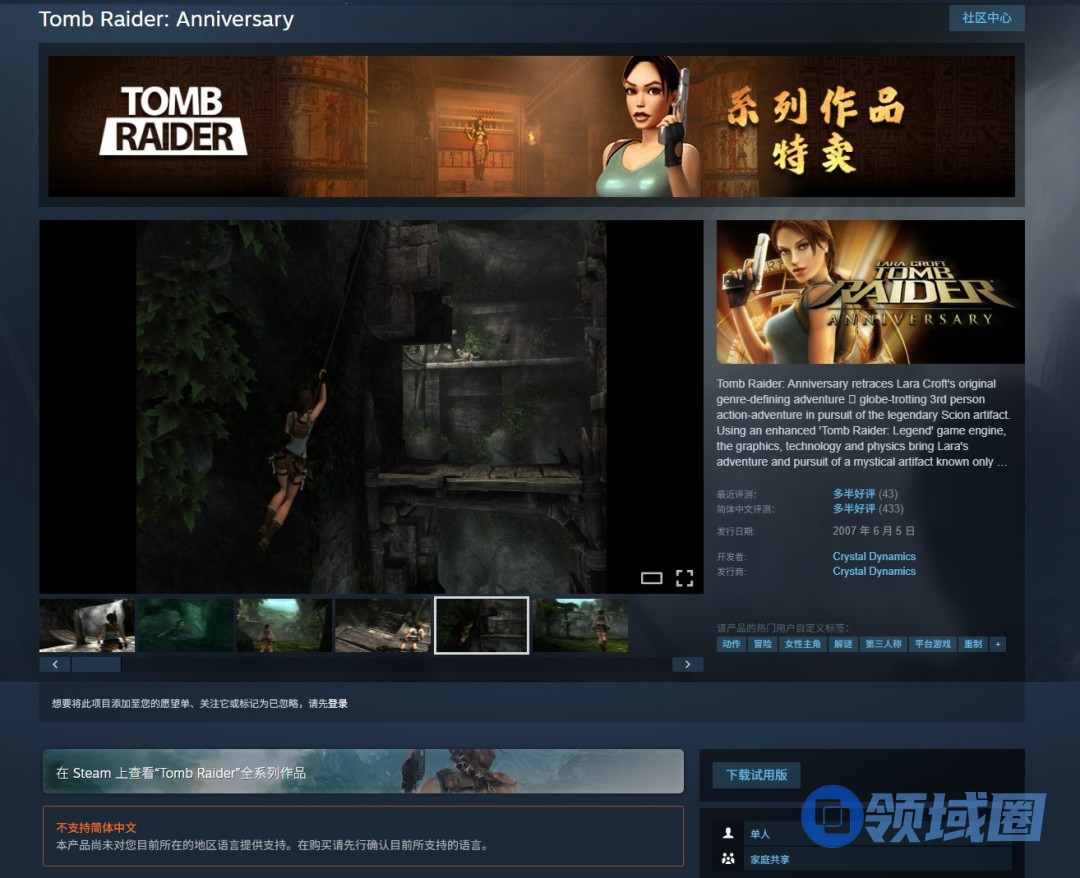Click the Crystal Dynamics developer link

click(x=874, y=556)
